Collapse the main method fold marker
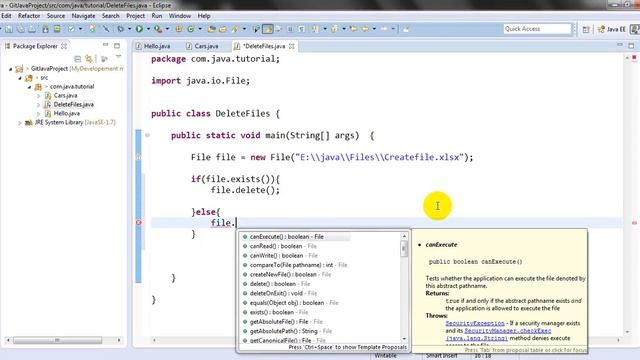The height and width of the screenshot is (360, 640). pos(147,135)
